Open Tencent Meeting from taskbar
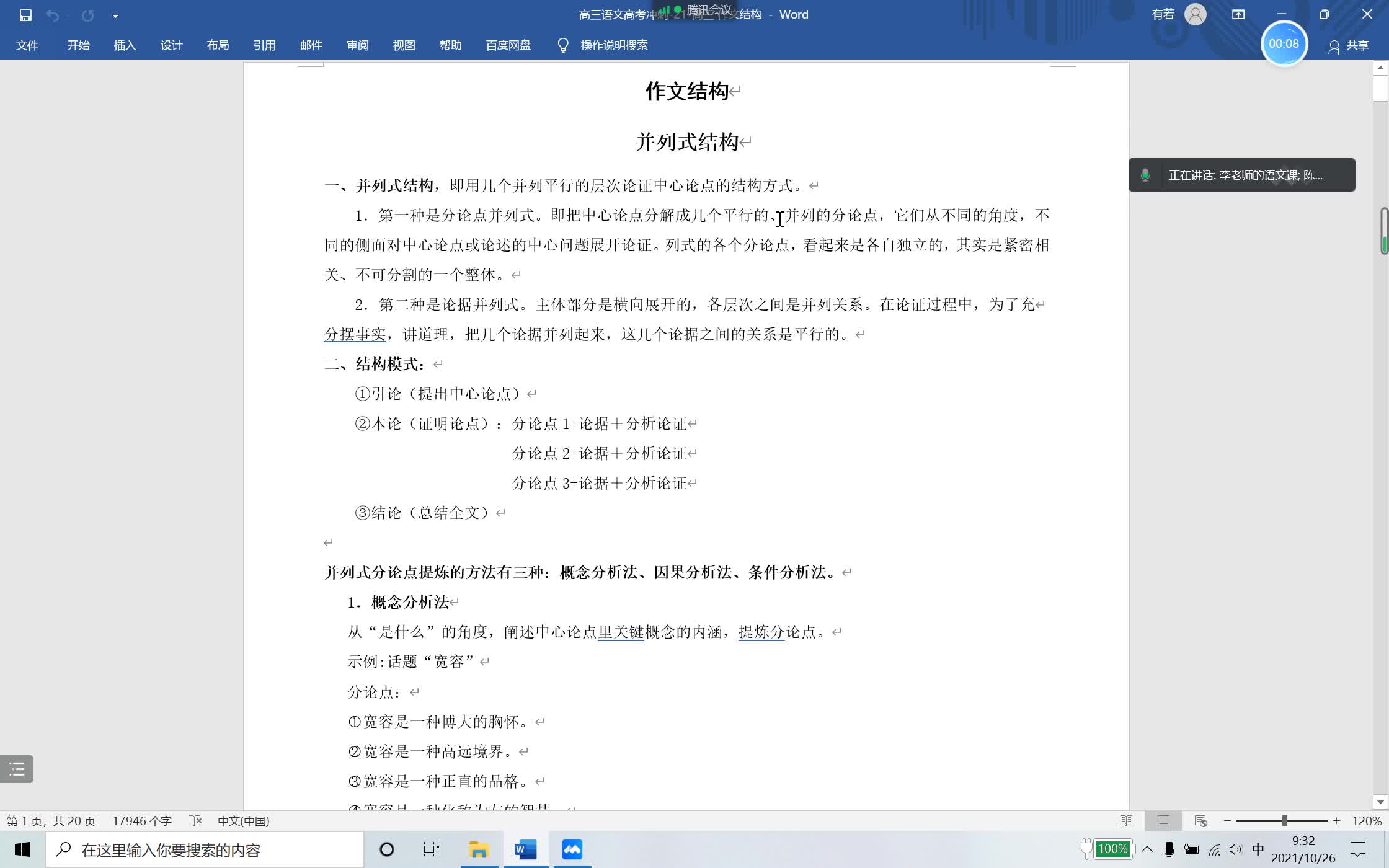The image size is (1389, 868). point(572,849)
